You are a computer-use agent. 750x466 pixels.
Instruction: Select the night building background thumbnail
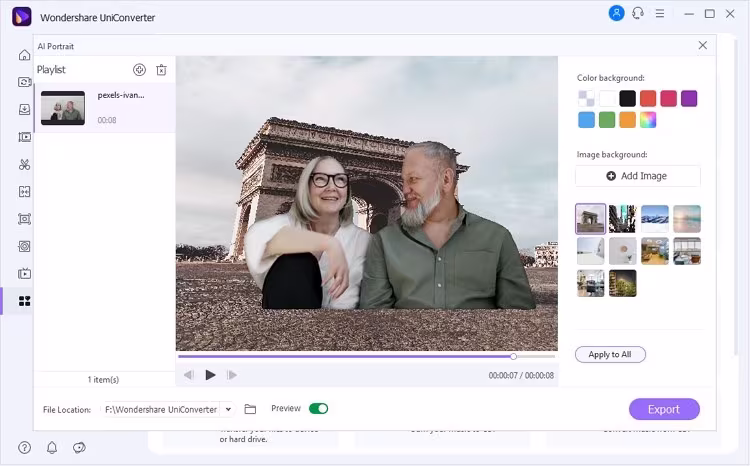click(623, 283)
